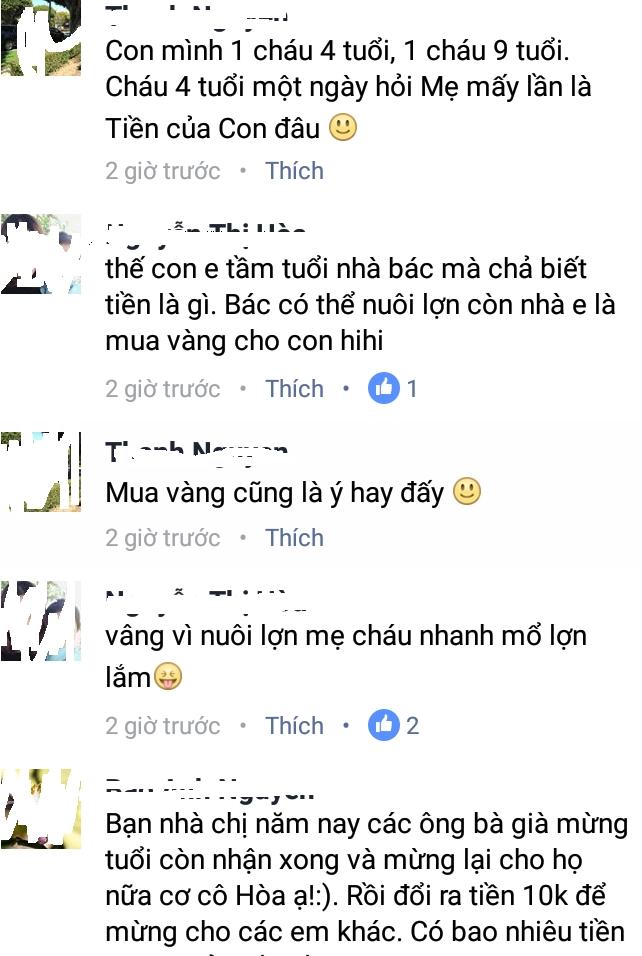
Task: Like the 'Mua vàng cũng là ý hay đấy' comment
Action: click(294, 538)
